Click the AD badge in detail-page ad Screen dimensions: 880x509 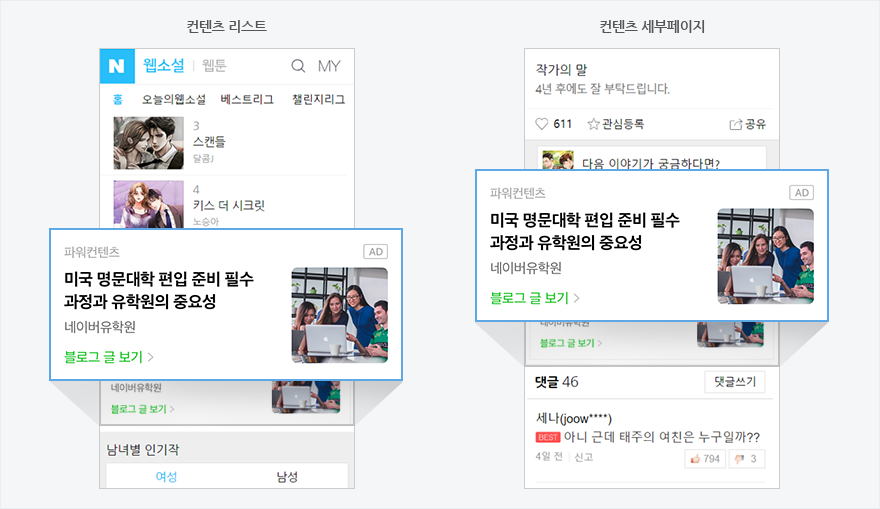[x=801, y=192]
